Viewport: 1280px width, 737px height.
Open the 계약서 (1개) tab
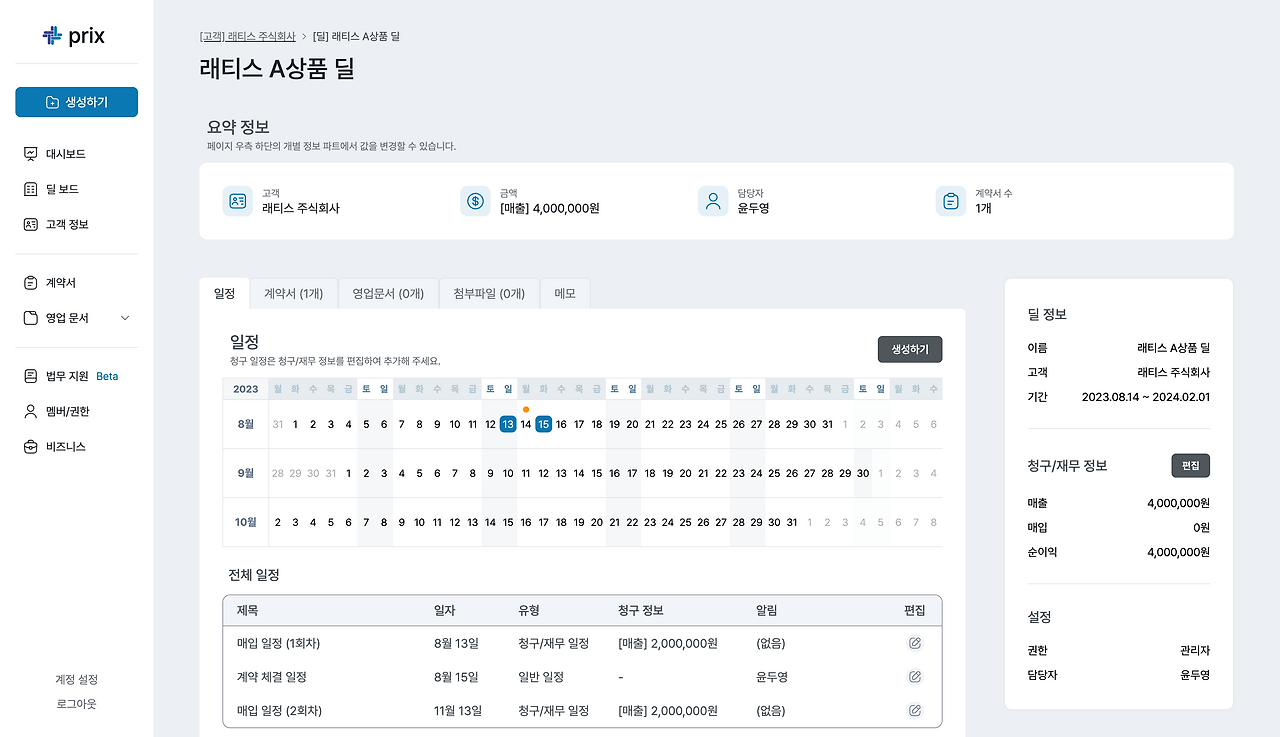pos(294,293)
